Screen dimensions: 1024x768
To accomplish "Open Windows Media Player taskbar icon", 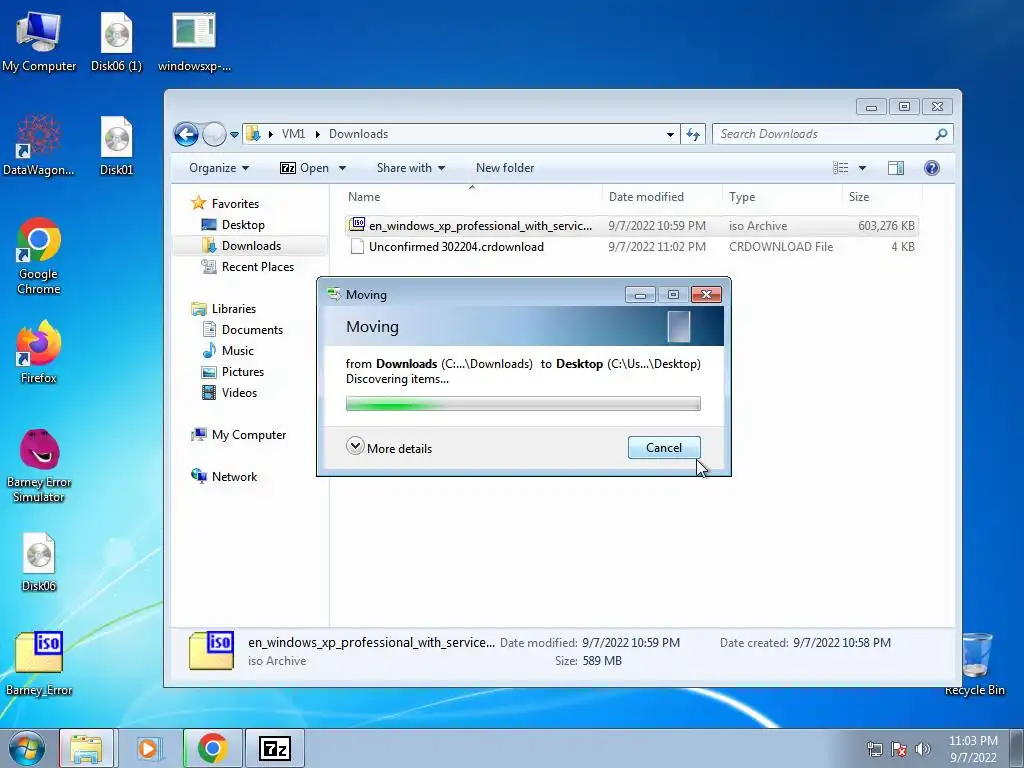I will coord(148,748).
